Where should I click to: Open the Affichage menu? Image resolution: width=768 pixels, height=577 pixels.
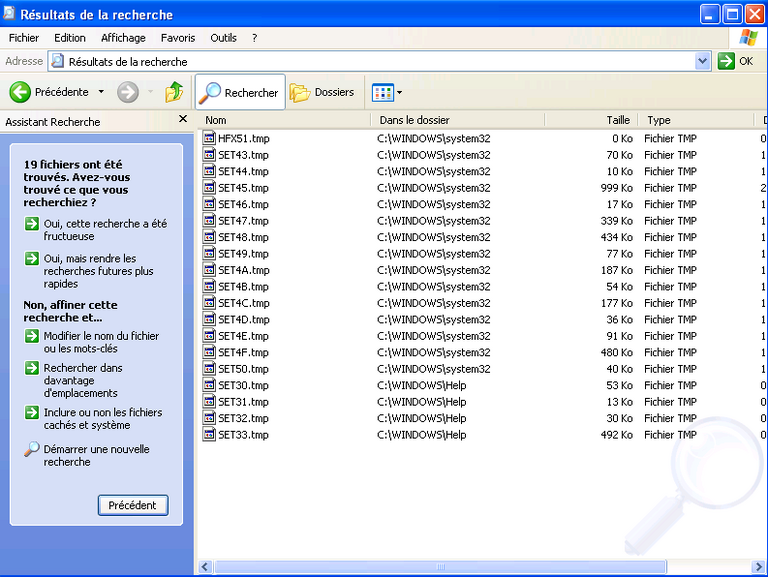[123, 38]
